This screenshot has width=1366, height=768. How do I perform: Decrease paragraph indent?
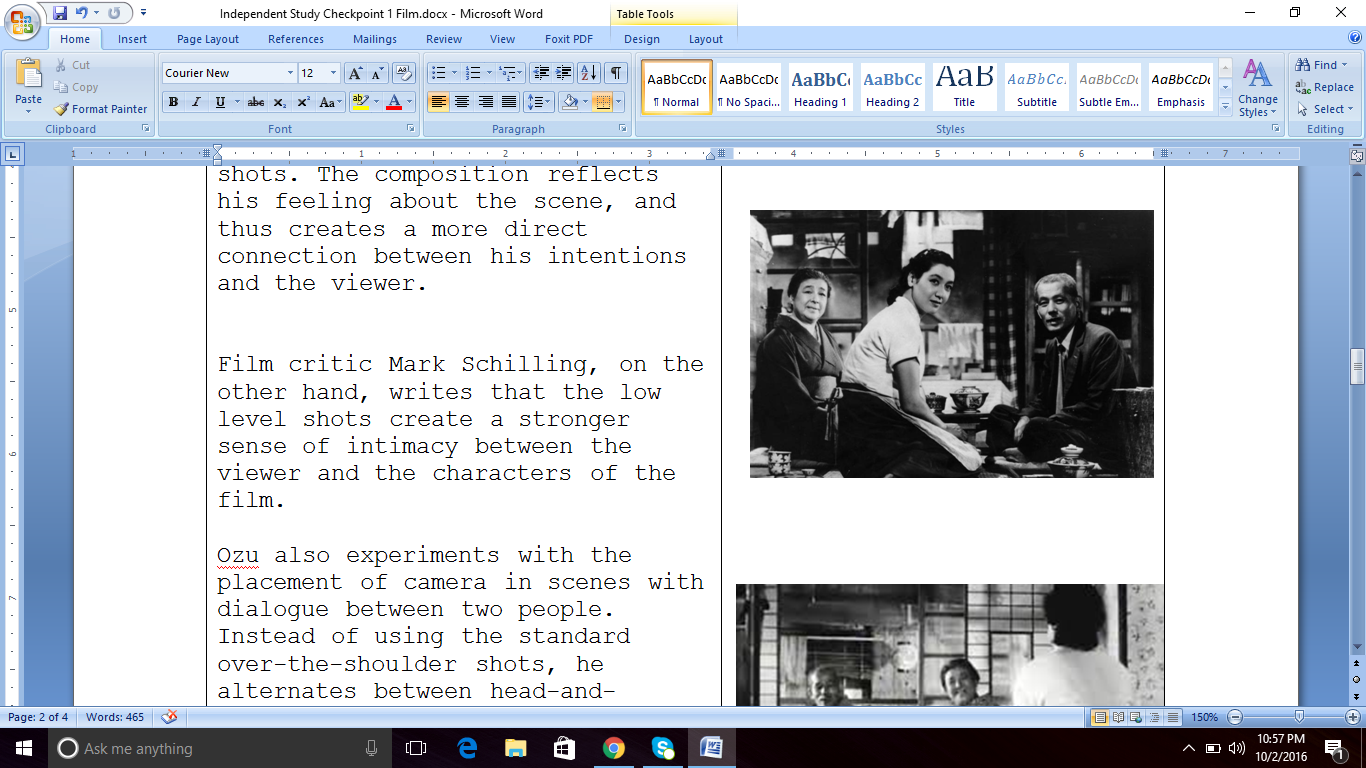[541, 73]
